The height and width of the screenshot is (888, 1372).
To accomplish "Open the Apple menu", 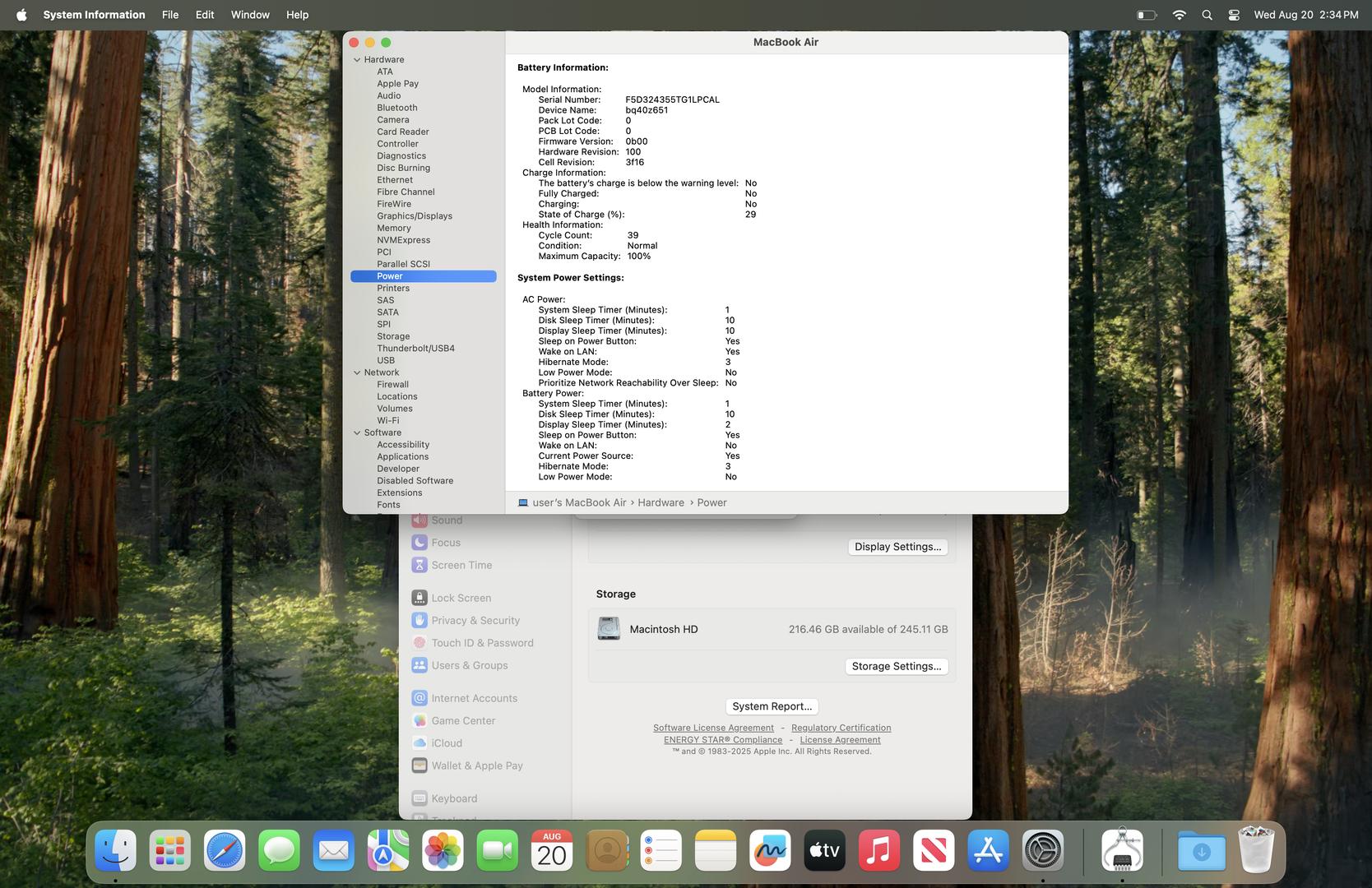I will click(21, 15).
